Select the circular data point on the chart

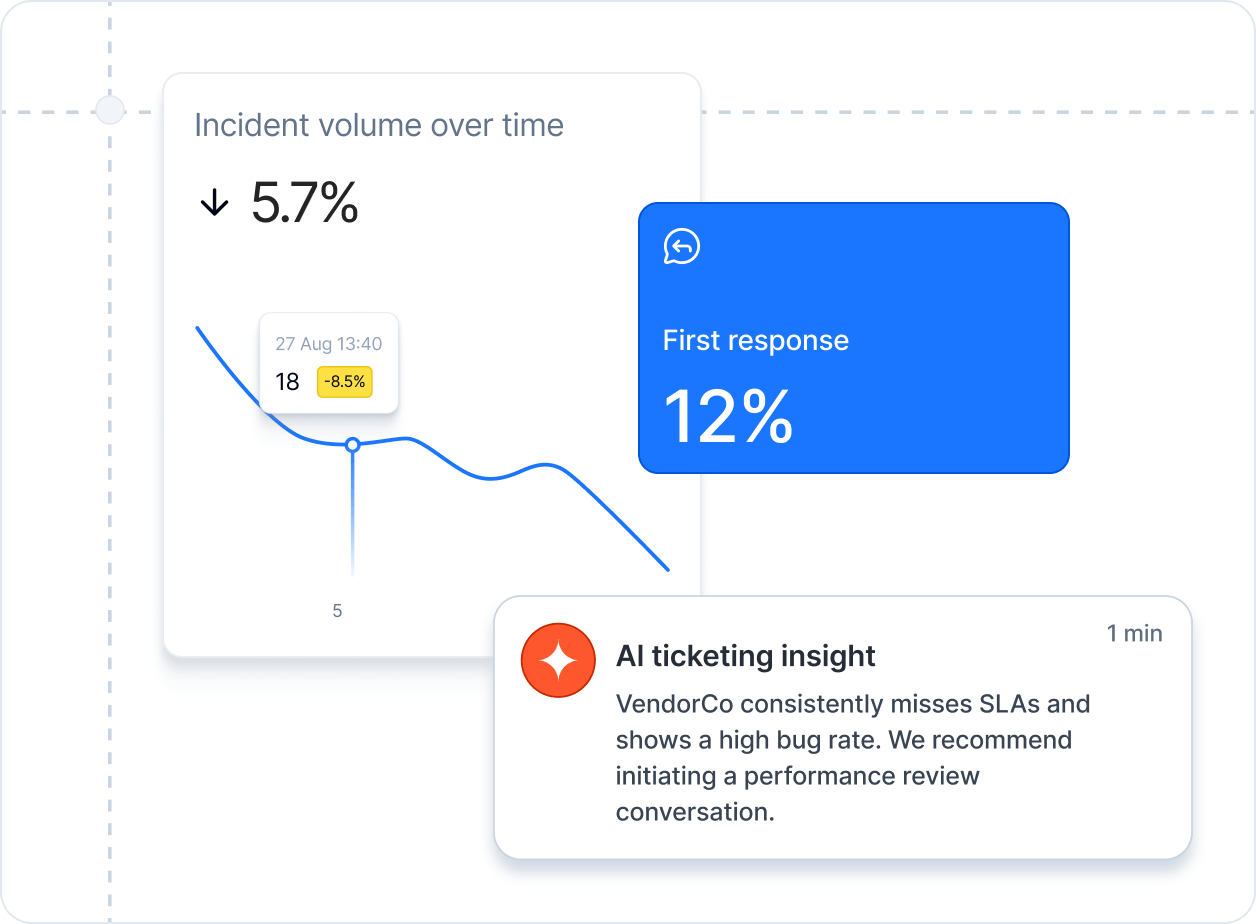tap(352, 445)
